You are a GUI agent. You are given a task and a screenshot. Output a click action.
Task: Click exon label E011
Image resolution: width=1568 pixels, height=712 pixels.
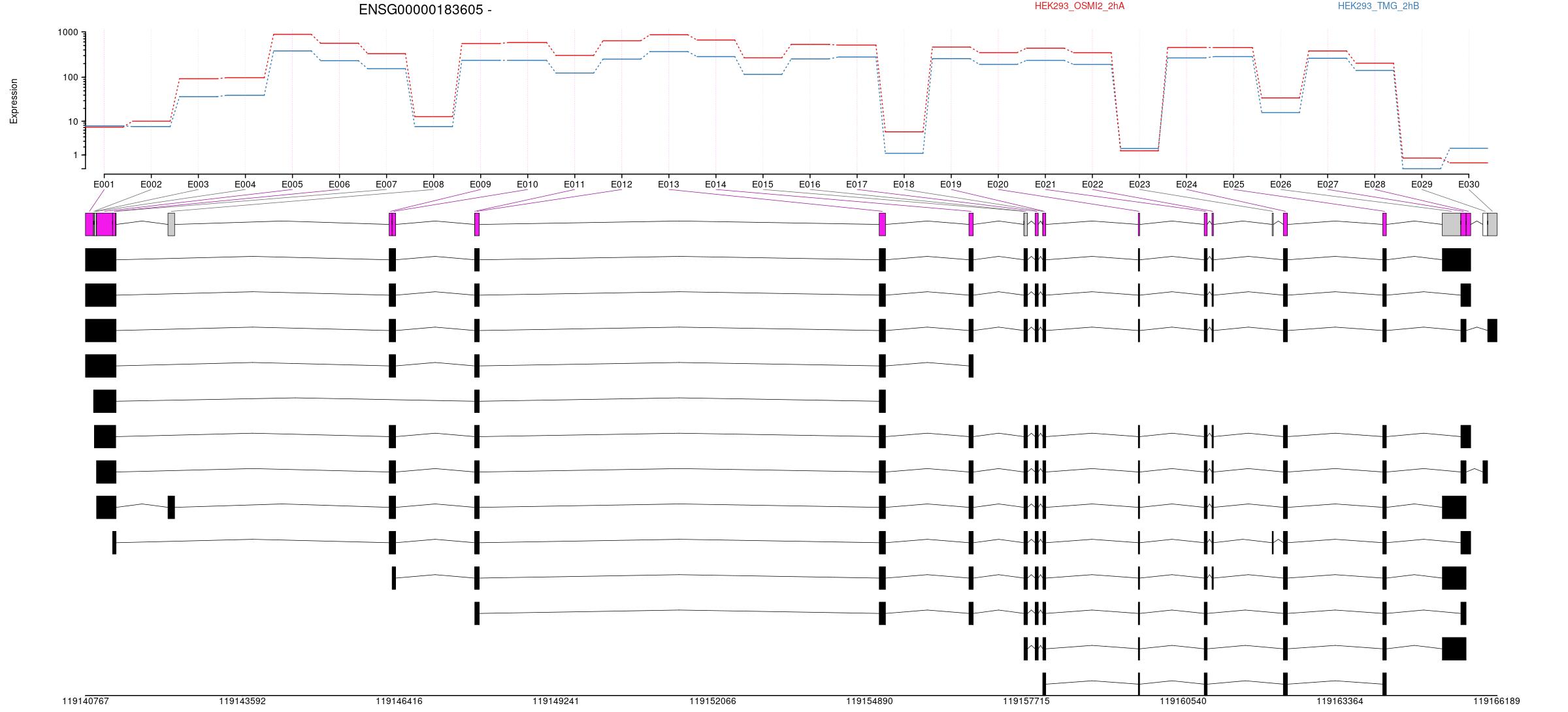pos(574,184)
